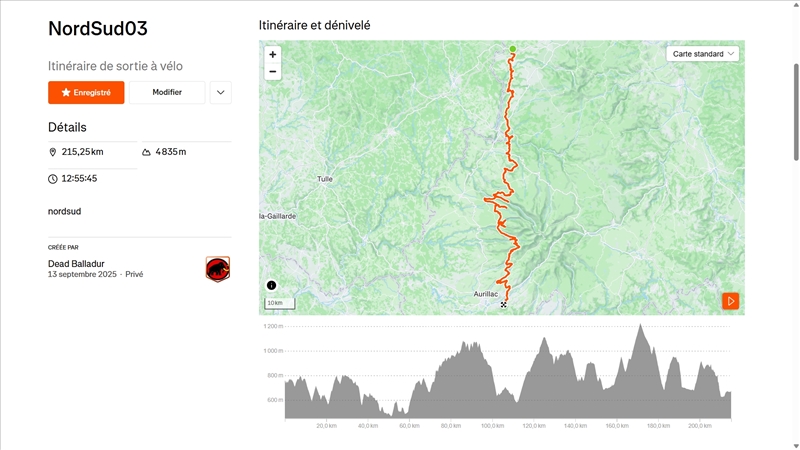
Task: Click the NordSud03 route title
Action: coord(98,28)
